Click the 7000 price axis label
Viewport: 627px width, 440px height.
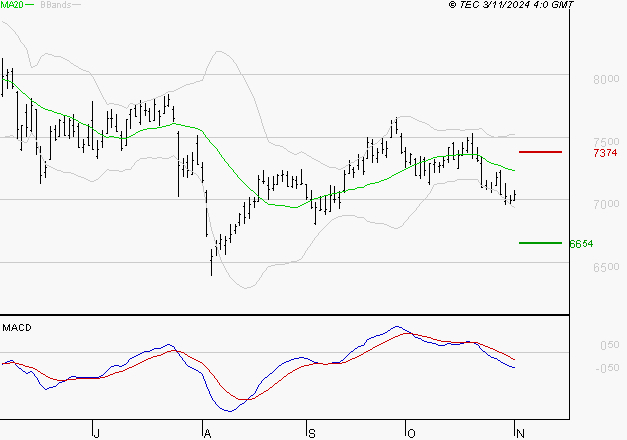(x=606, y=204)
